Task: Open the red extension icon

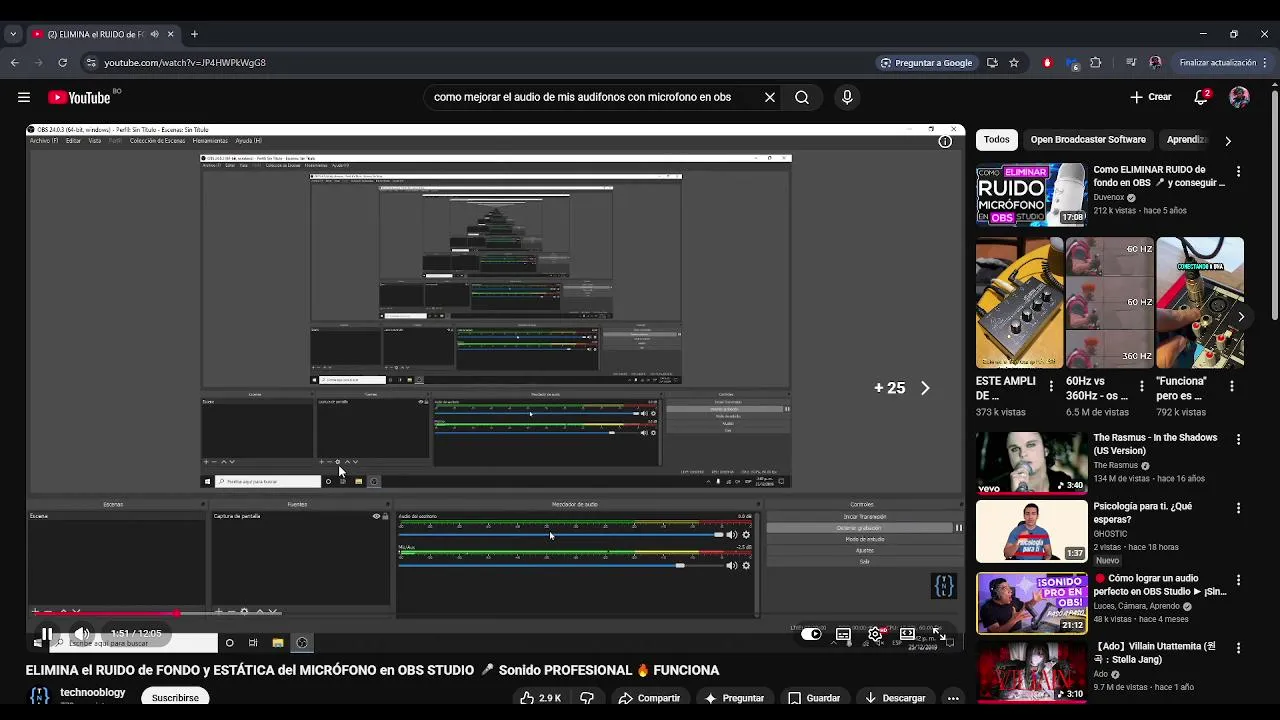Action: click(1047, 62)
